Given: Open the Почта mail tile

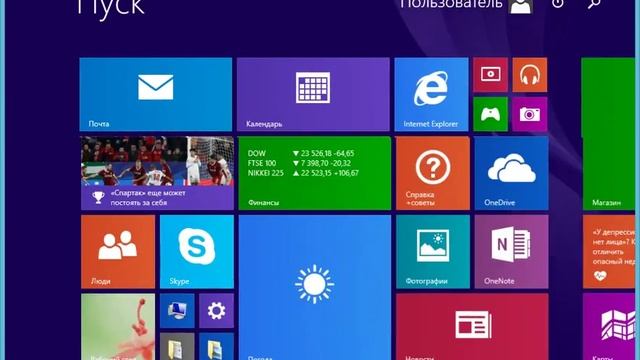Looking at the screenshot, I should tap(156, 94).
